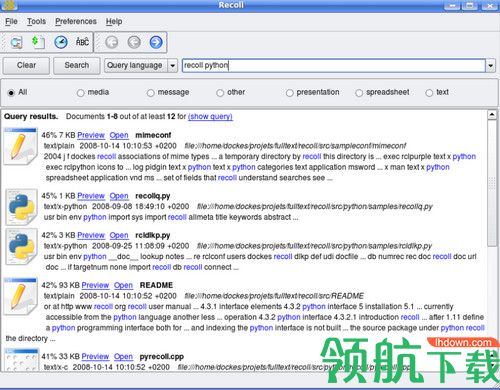Screen dimensions: 500x390
Task: Click the show query link
Action: click(210, 117)
